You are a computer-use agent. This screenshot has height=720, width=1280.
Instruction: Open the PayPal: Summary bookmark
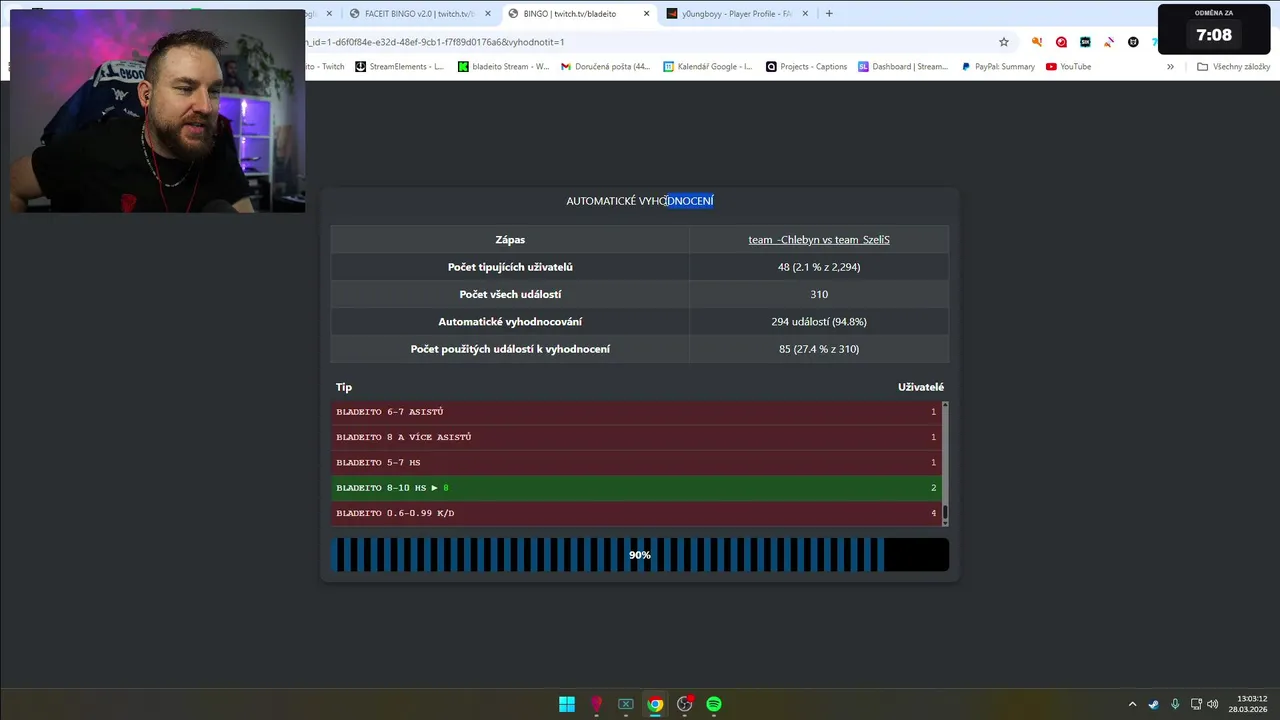[x=998, y=67]
